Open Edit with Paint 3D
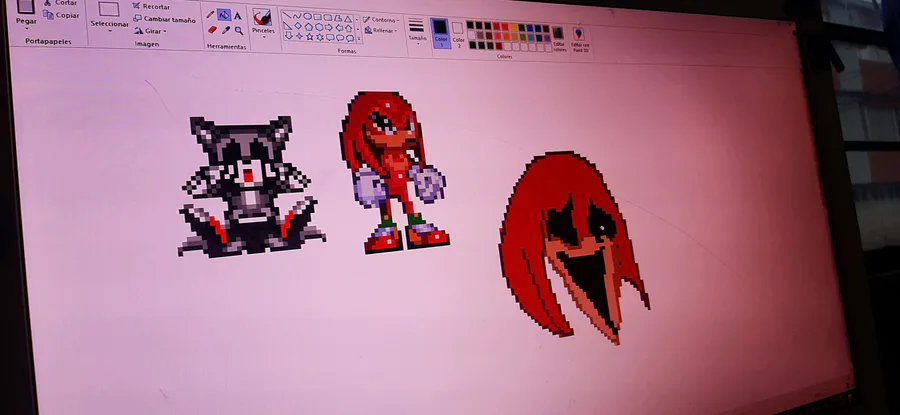Image resolution: width=900 pixels, height=415 pixels. (x=580, y=39)
